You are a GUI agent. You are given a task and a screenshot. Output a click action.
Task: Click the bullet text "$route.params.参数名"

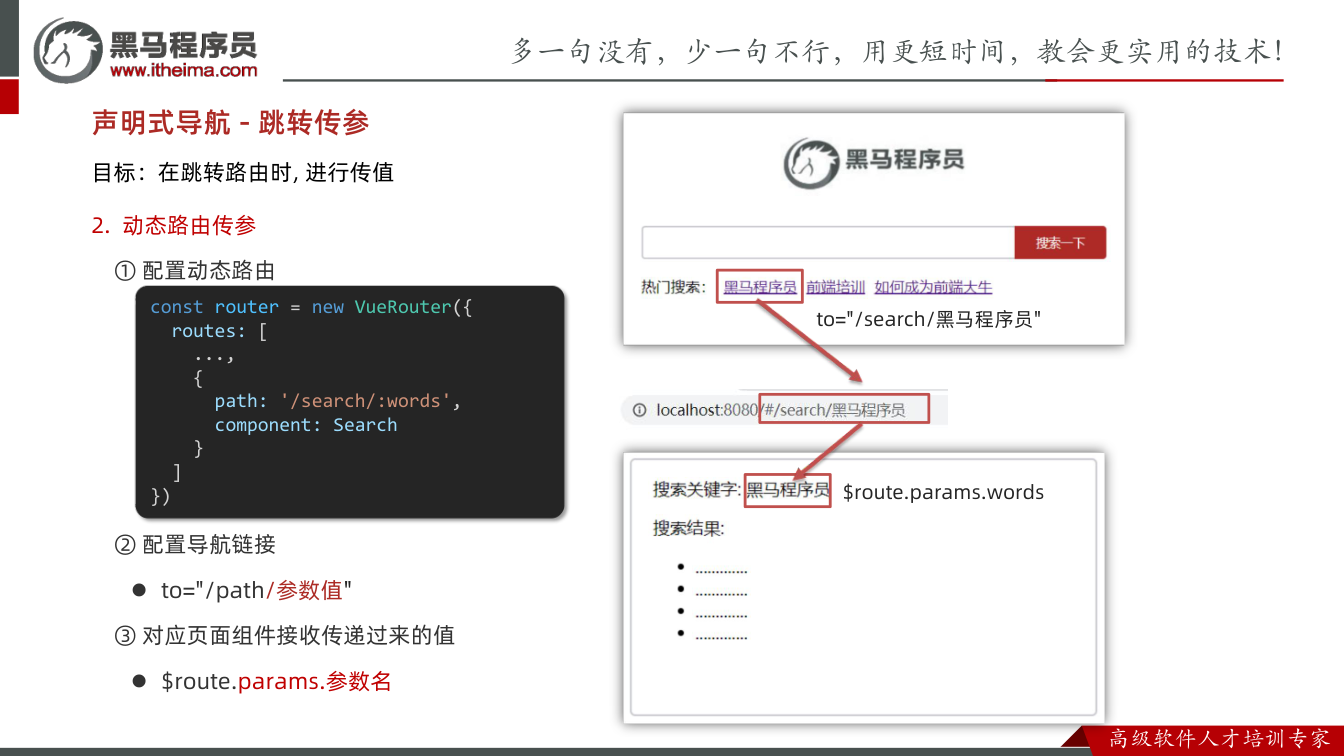(x=276, y=682)
